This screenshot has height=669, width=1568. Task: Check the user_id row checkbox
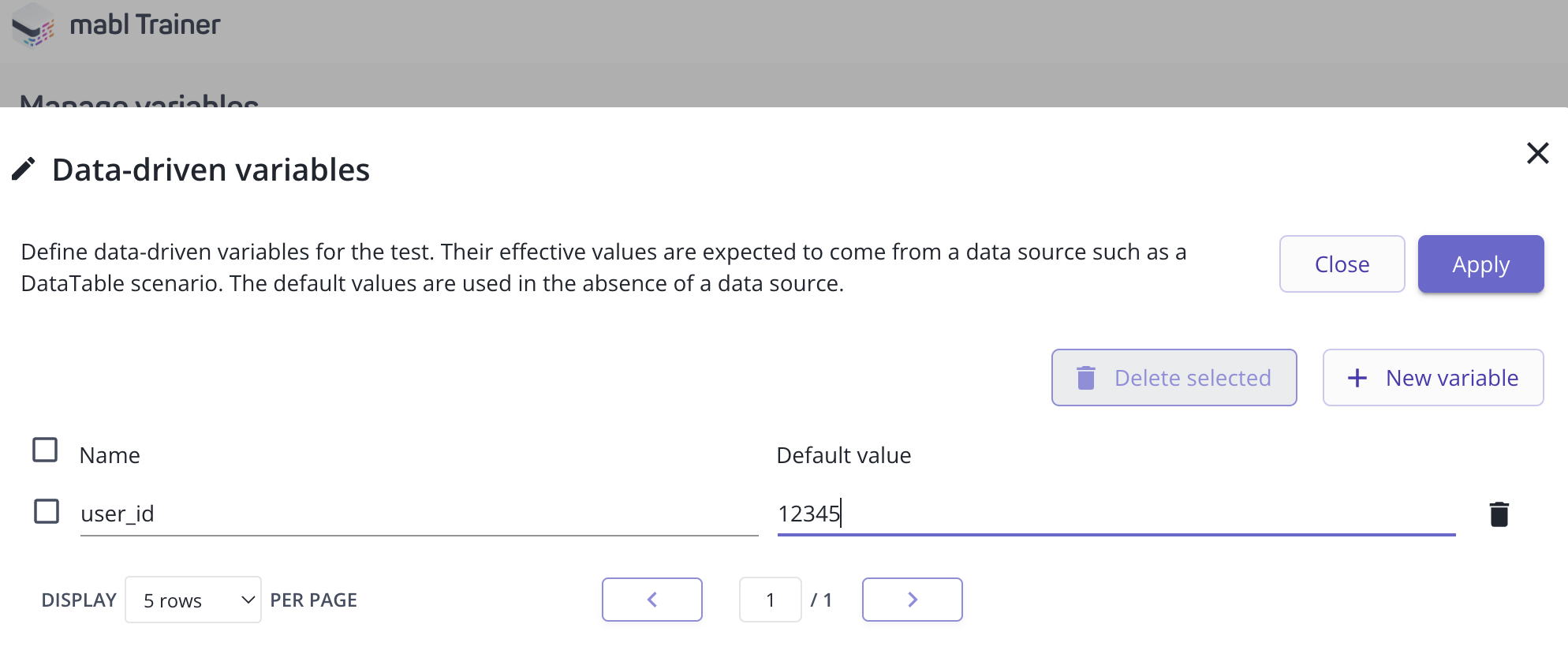(x=47, y=511)
